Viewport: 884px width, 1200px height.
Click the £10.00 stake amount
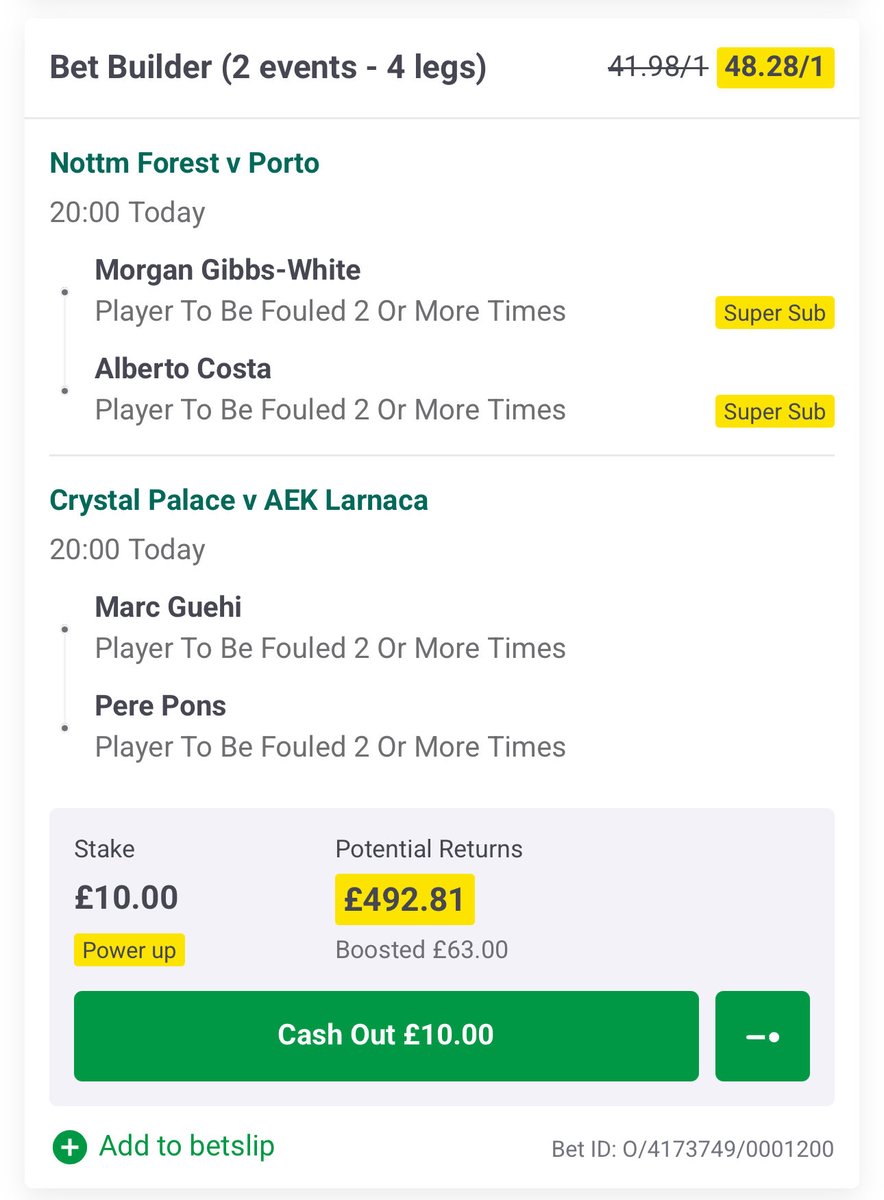[x=126, y=897]
